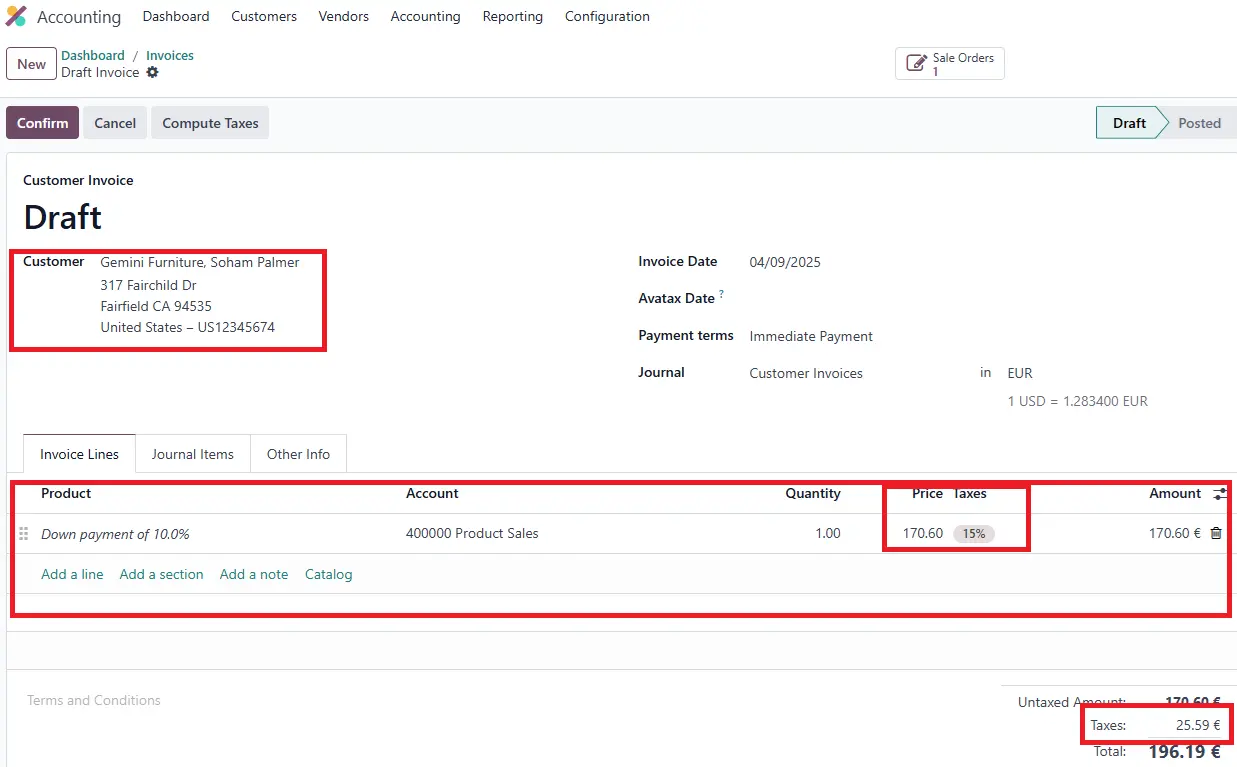The width and height of the screenshot is (1237, 767).
Task: Grab the drag handle of Down payment line
Action: (x=24, y=534)
